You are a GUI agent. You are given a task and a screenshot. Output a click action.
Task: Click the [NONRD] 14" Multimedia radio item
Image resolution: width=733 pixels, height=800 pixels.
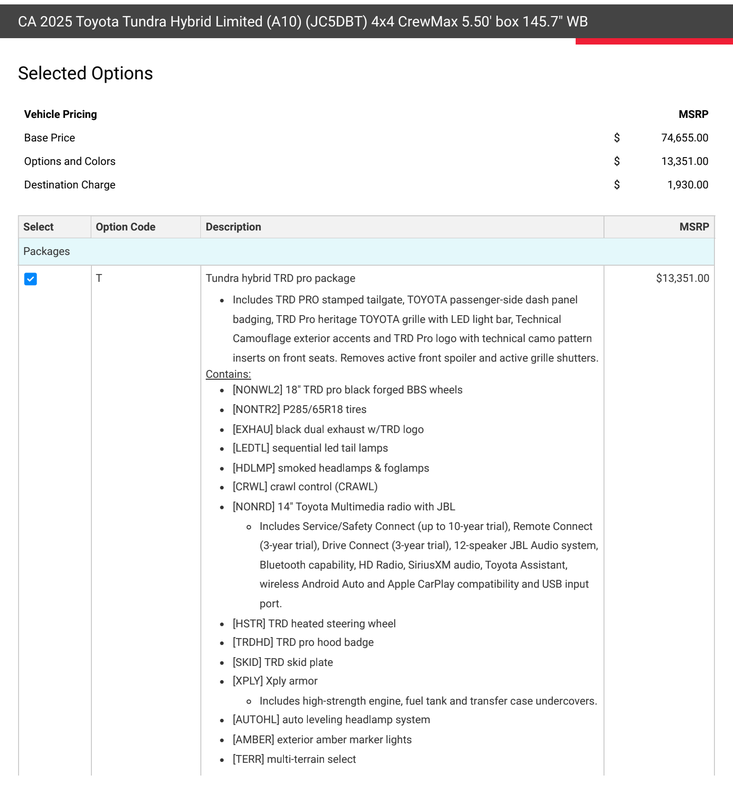click(x=344, y=507)
